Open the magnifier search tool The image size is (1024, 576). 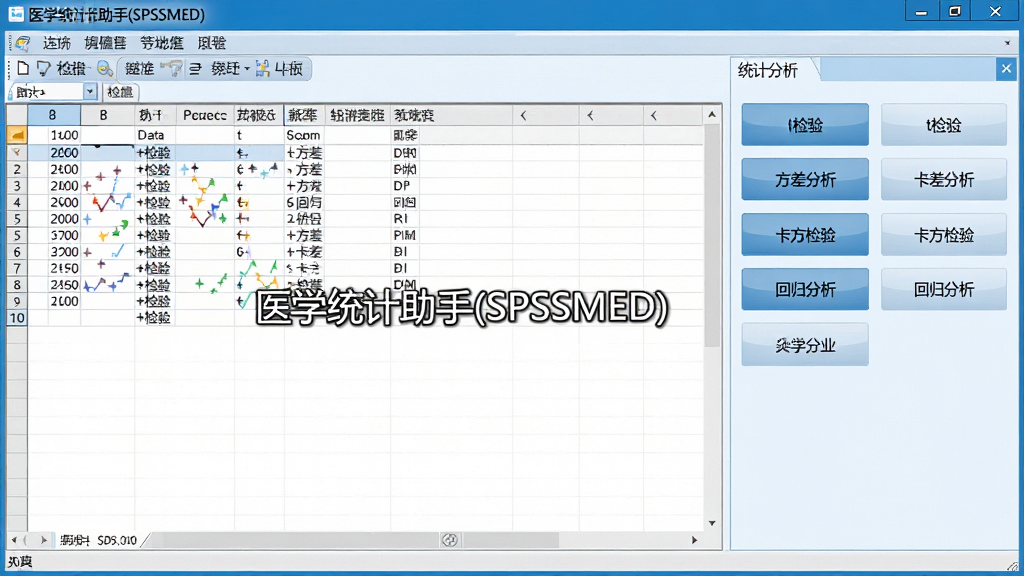tap(104, 69)
